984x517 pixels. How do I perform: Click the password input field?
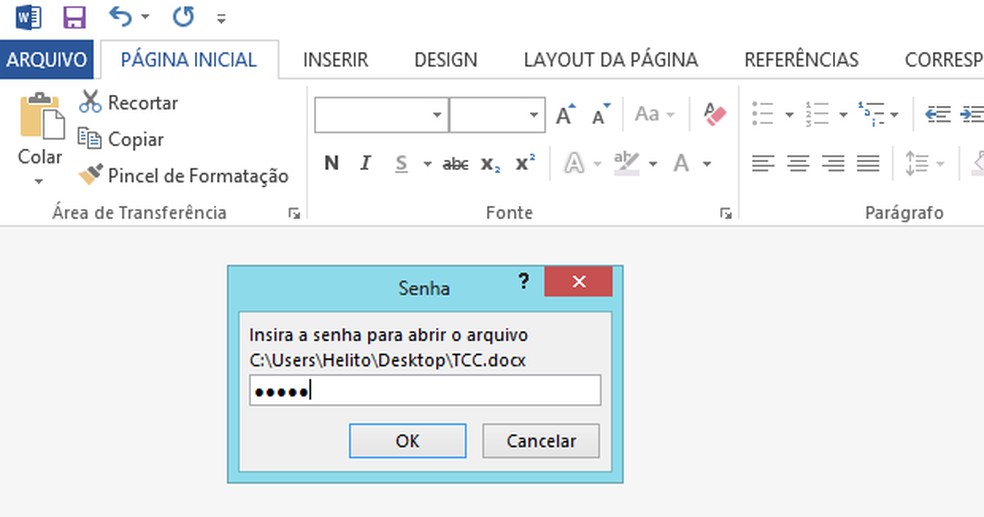[x=424, y=391]
